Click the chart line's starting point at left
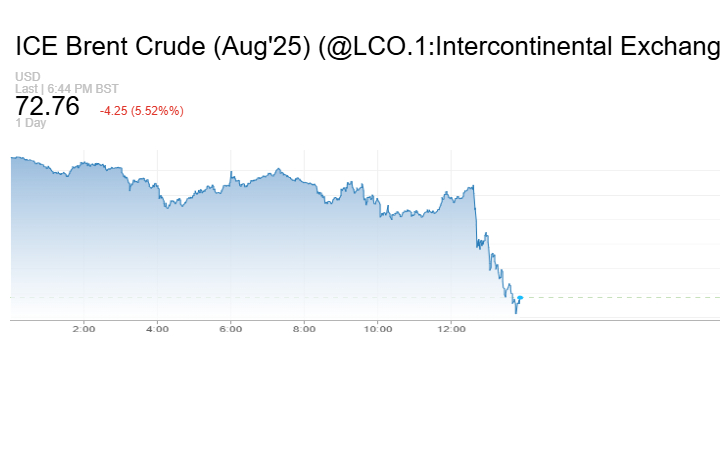This screenshot has width=720, height=450. coord(11,158)
